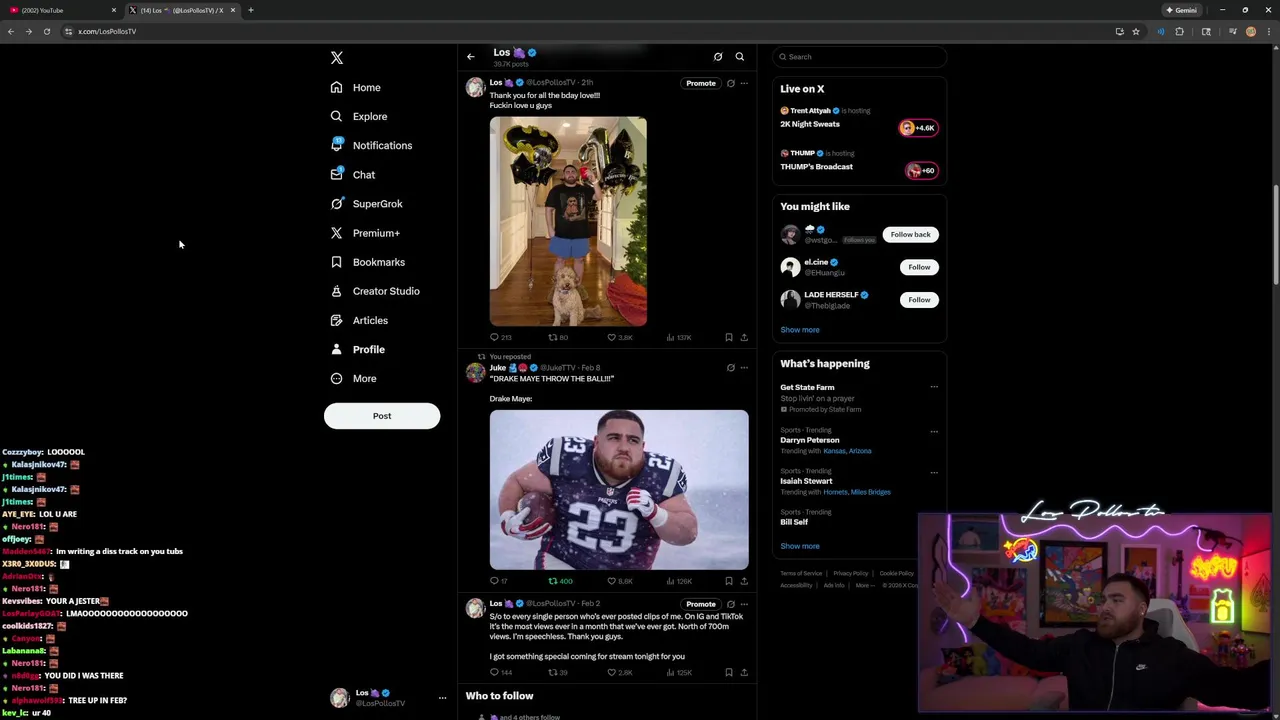Switch to the YouTube browser tab

[x=60, y=10]
